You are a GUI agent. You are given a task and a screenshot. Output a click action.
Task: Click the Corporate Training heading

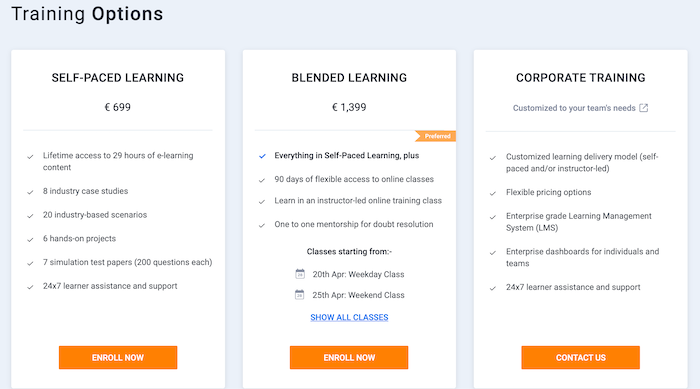pyautogui.click(x=580, y=78)
